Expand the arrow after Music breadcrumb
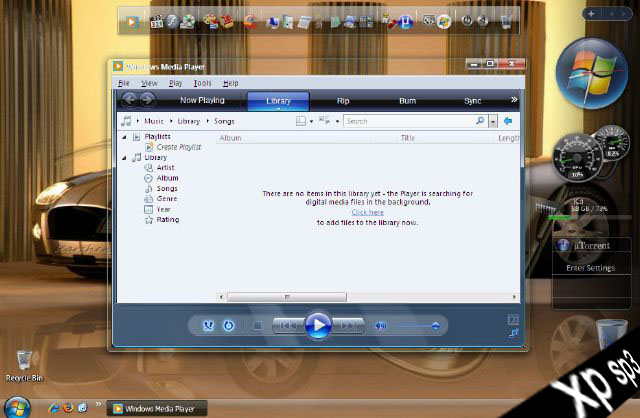The height and width of the screenshot is (418, 640). pos(171,121)
